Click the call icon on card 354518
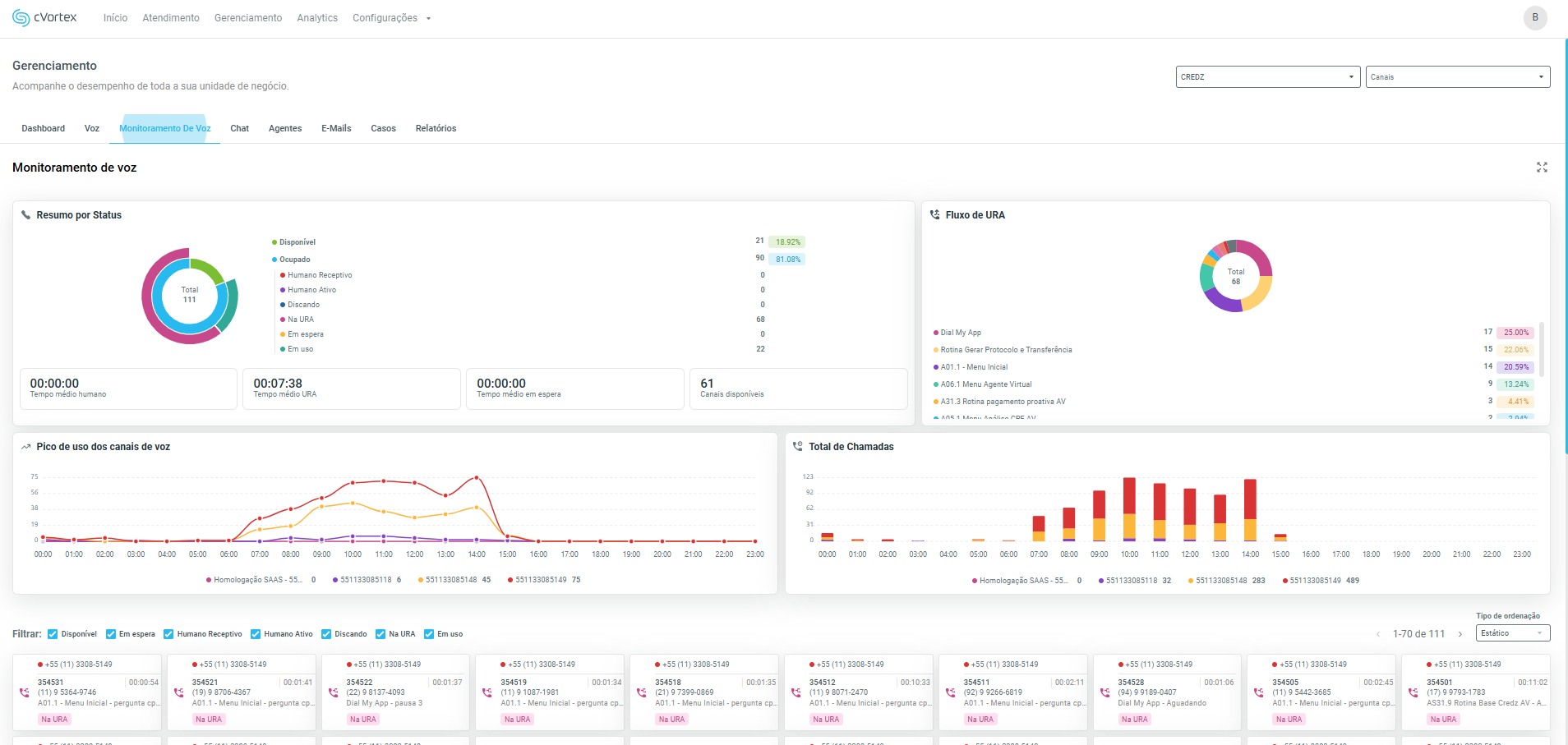 (642, 692)
